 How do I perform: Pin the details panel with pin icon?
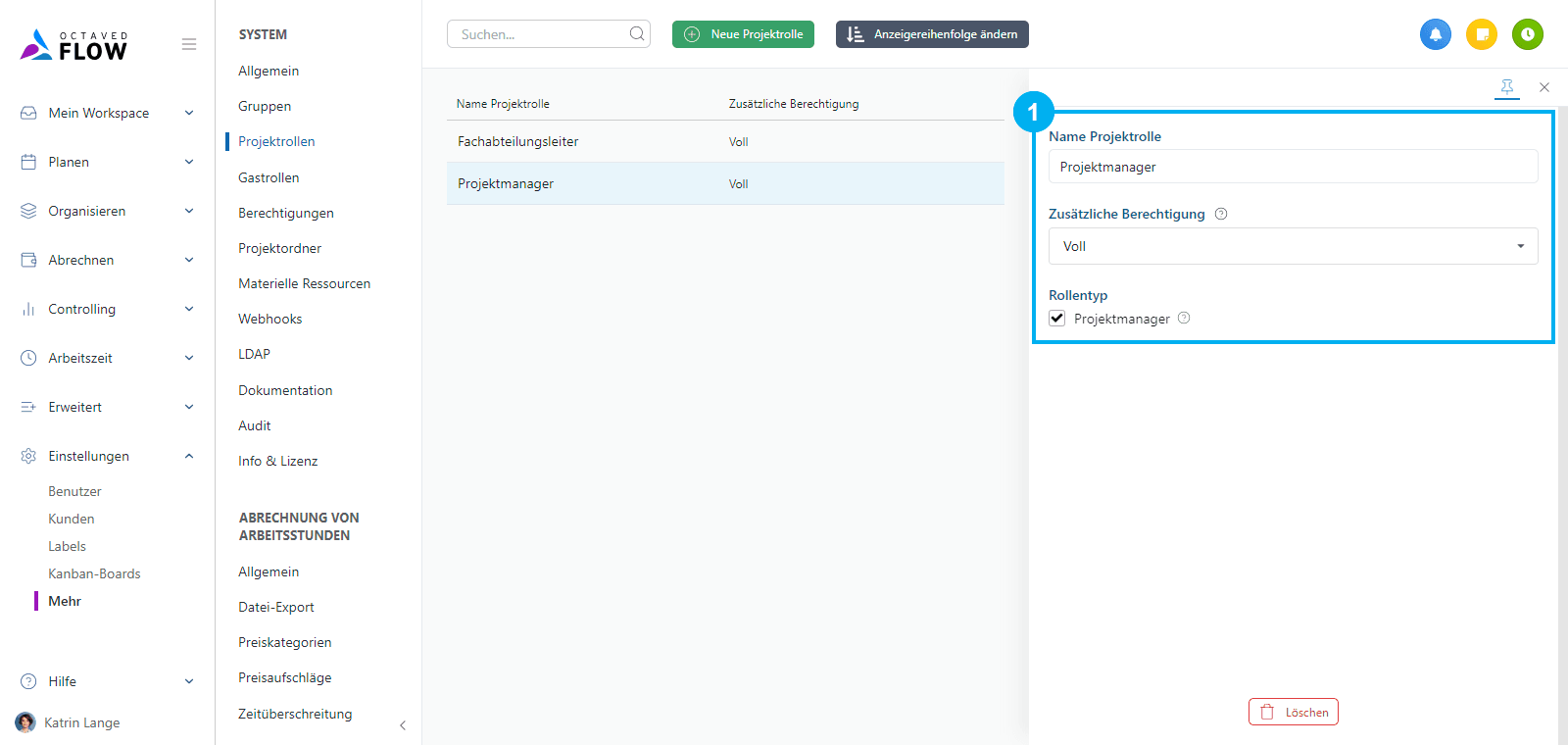(x=1506, y=87)
